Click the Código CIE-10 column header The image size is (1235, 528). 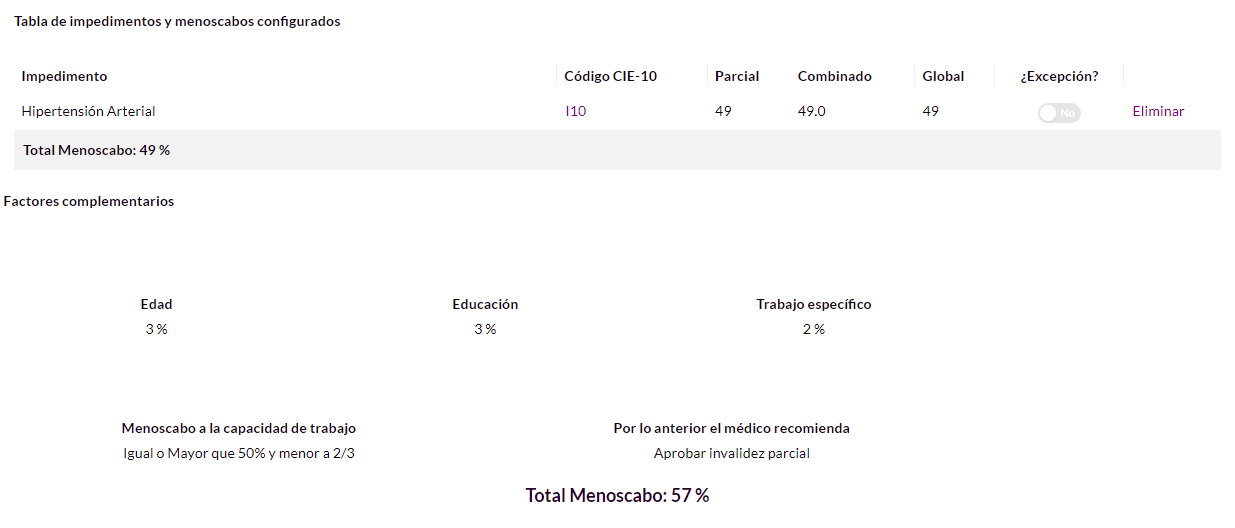tap(610, 76)
